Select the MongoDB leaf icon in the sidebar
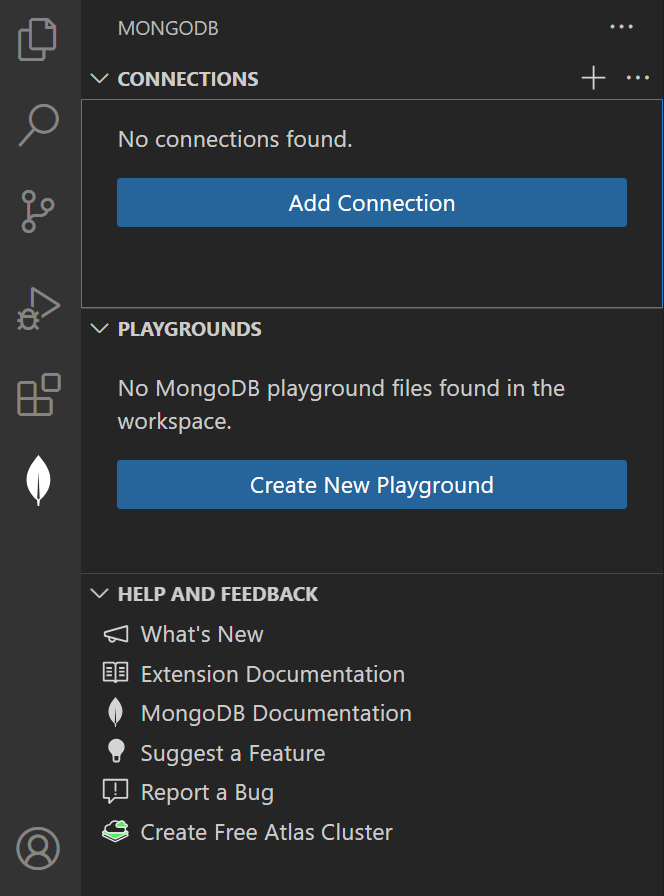Image resolution: width=664 pixels, height=896 pixels. tap(38, 480)
